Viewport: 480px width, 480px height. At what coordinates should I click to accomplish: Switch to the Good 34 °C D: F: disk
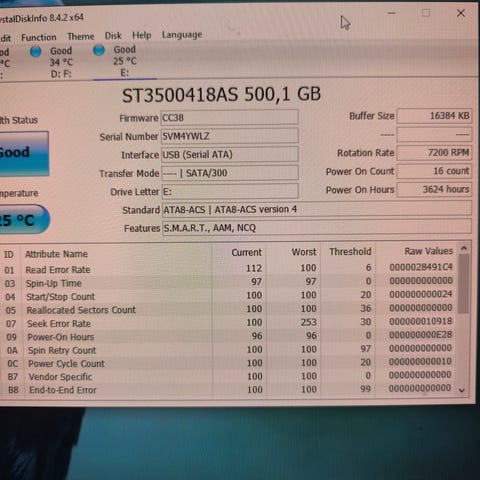[x=61, y=62]
